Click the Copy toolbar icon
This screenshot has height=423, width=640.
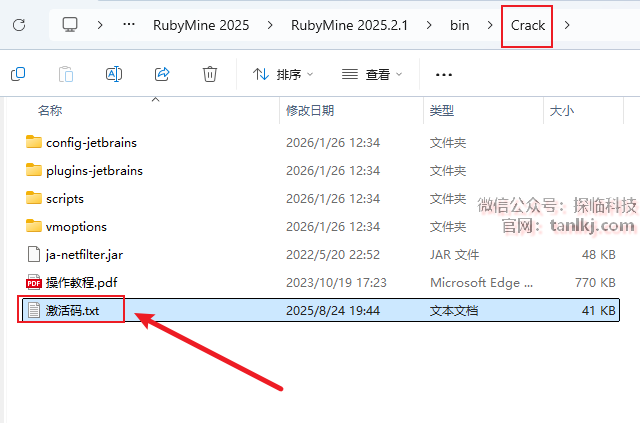[x=18, y=74]
